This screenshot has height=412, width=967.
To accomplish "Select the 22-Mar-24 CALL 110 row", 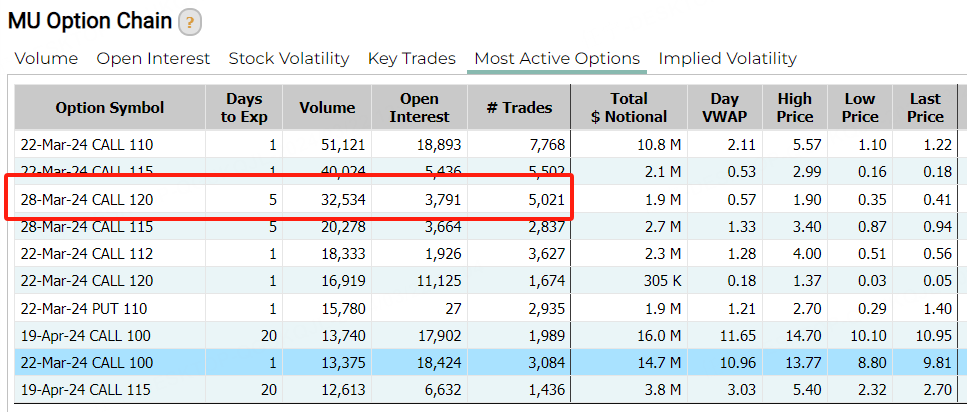I will tap(486, 145).
